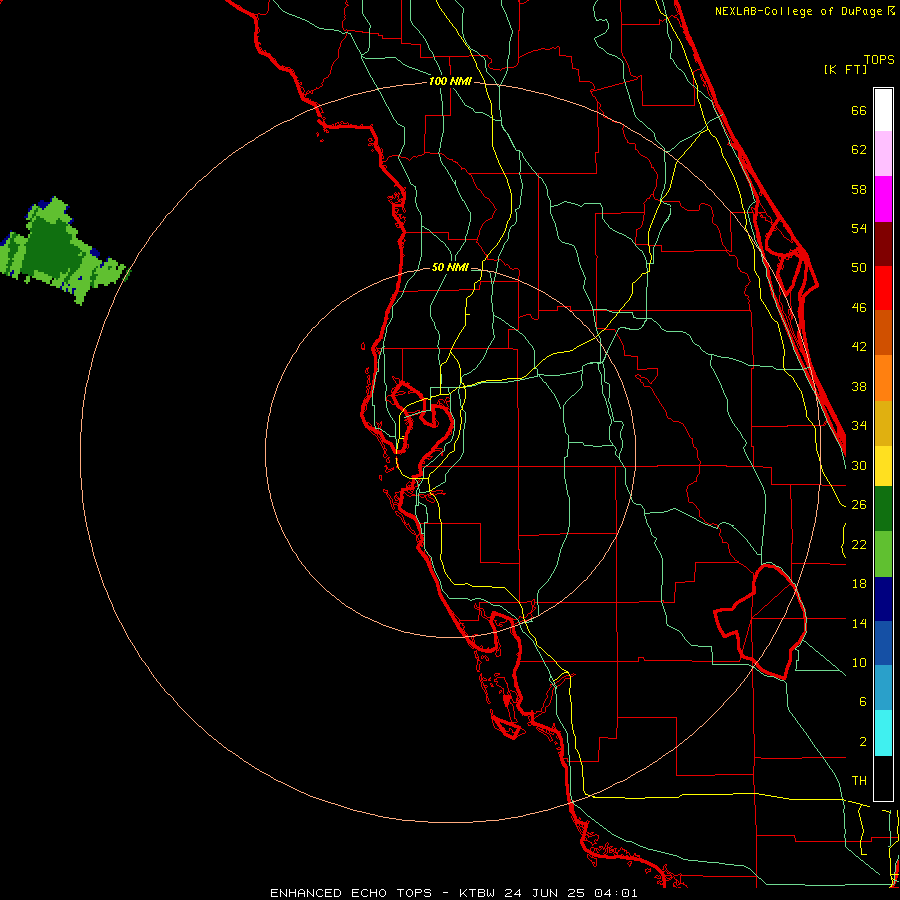Click the '38' legend value
900x900 pixels.
[x=859, y=387]
